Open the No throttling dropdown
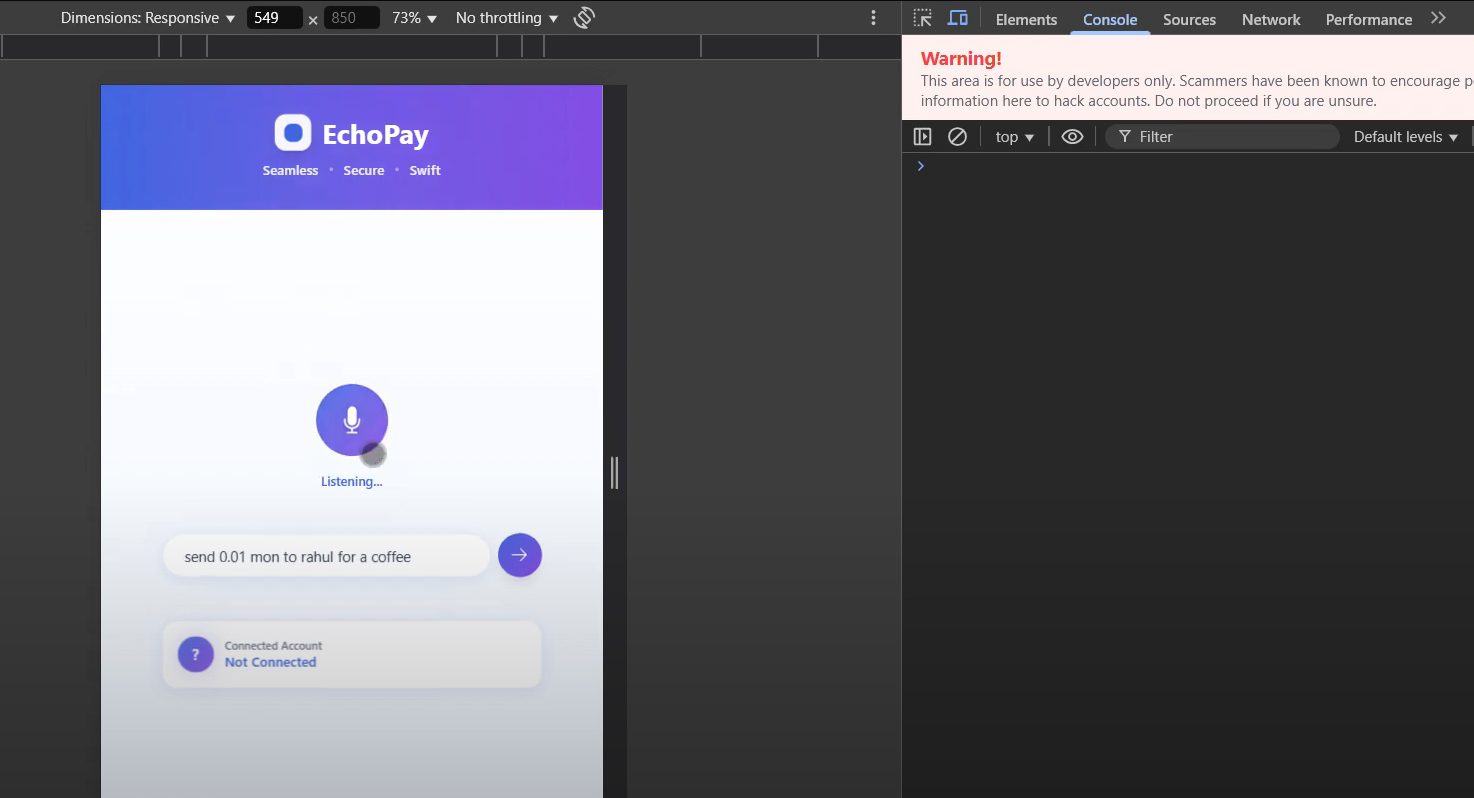 pyautogui.click(x=506, y=17)
